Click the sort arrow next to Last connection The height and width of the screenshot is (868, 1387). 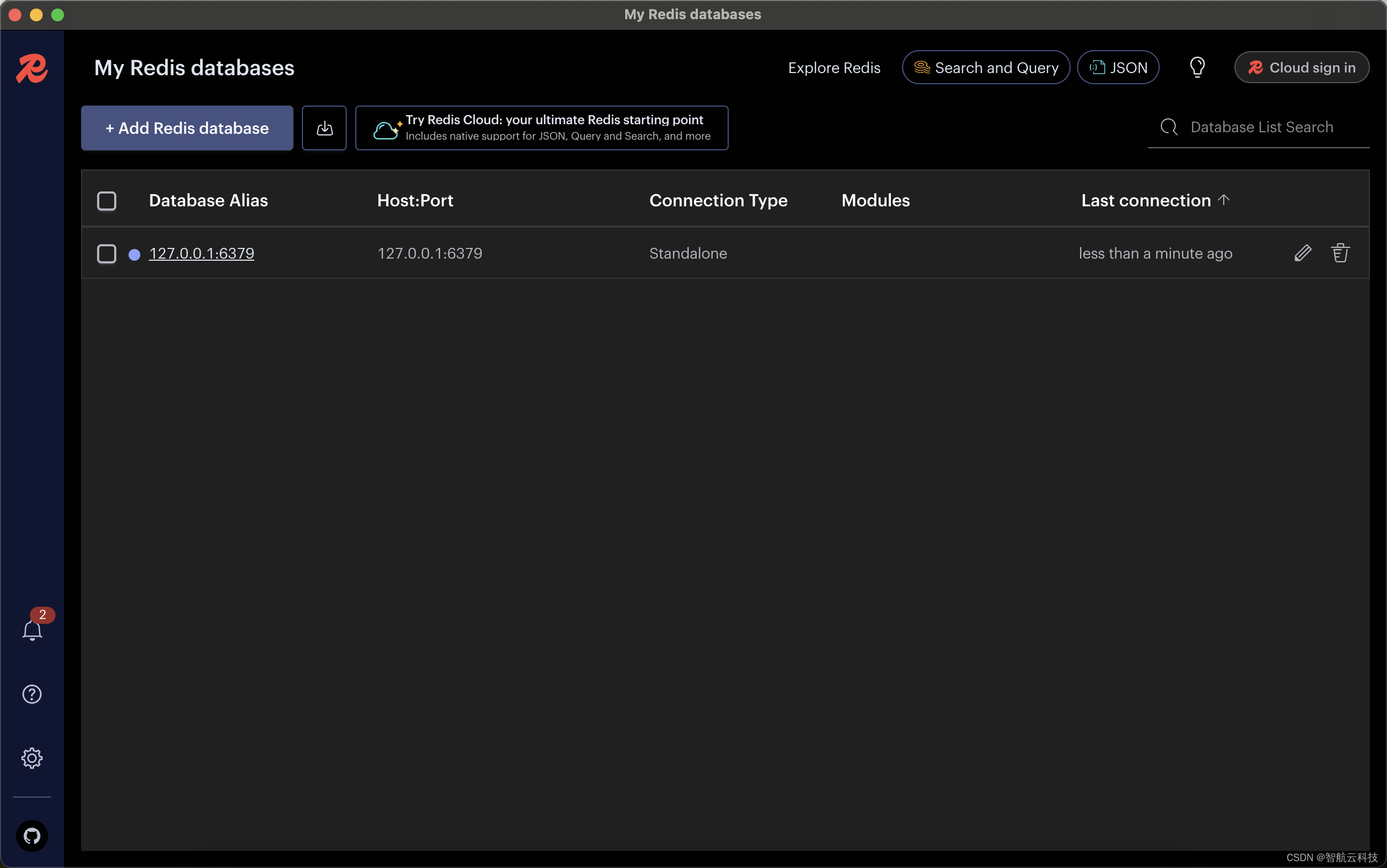tap(1224, 200)
